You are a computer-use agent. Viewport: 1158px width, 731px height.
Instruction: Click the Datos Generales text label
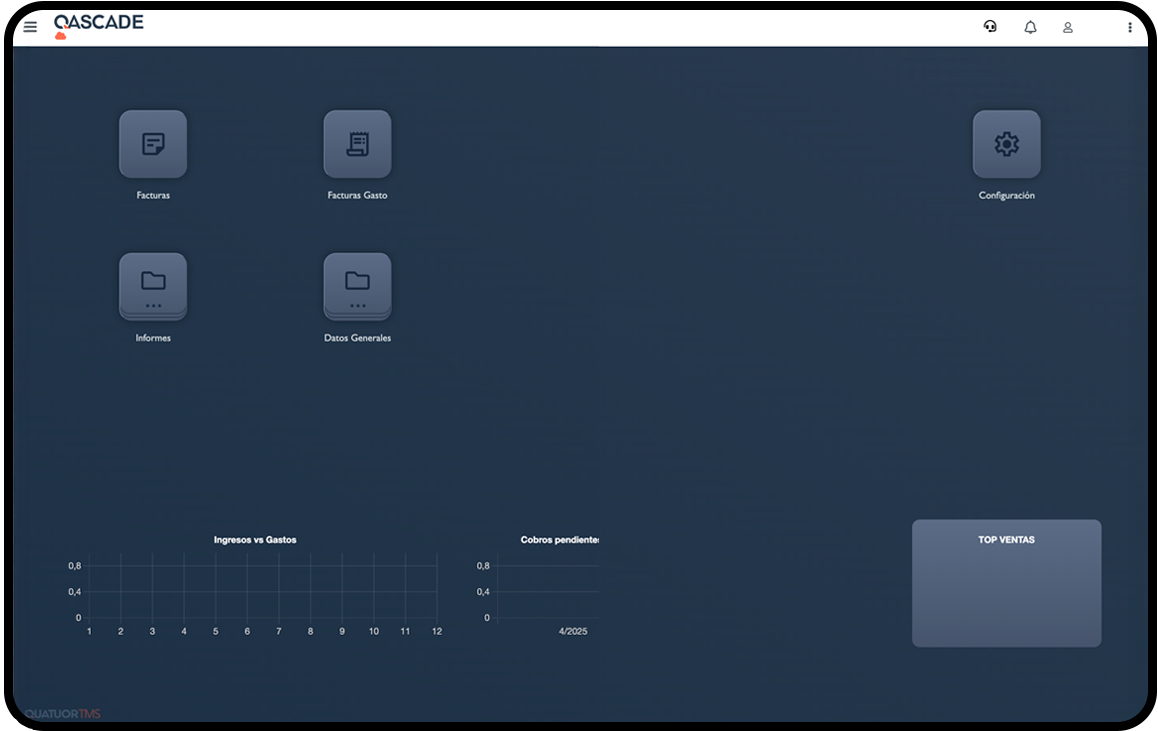click(x=357, y=338)
